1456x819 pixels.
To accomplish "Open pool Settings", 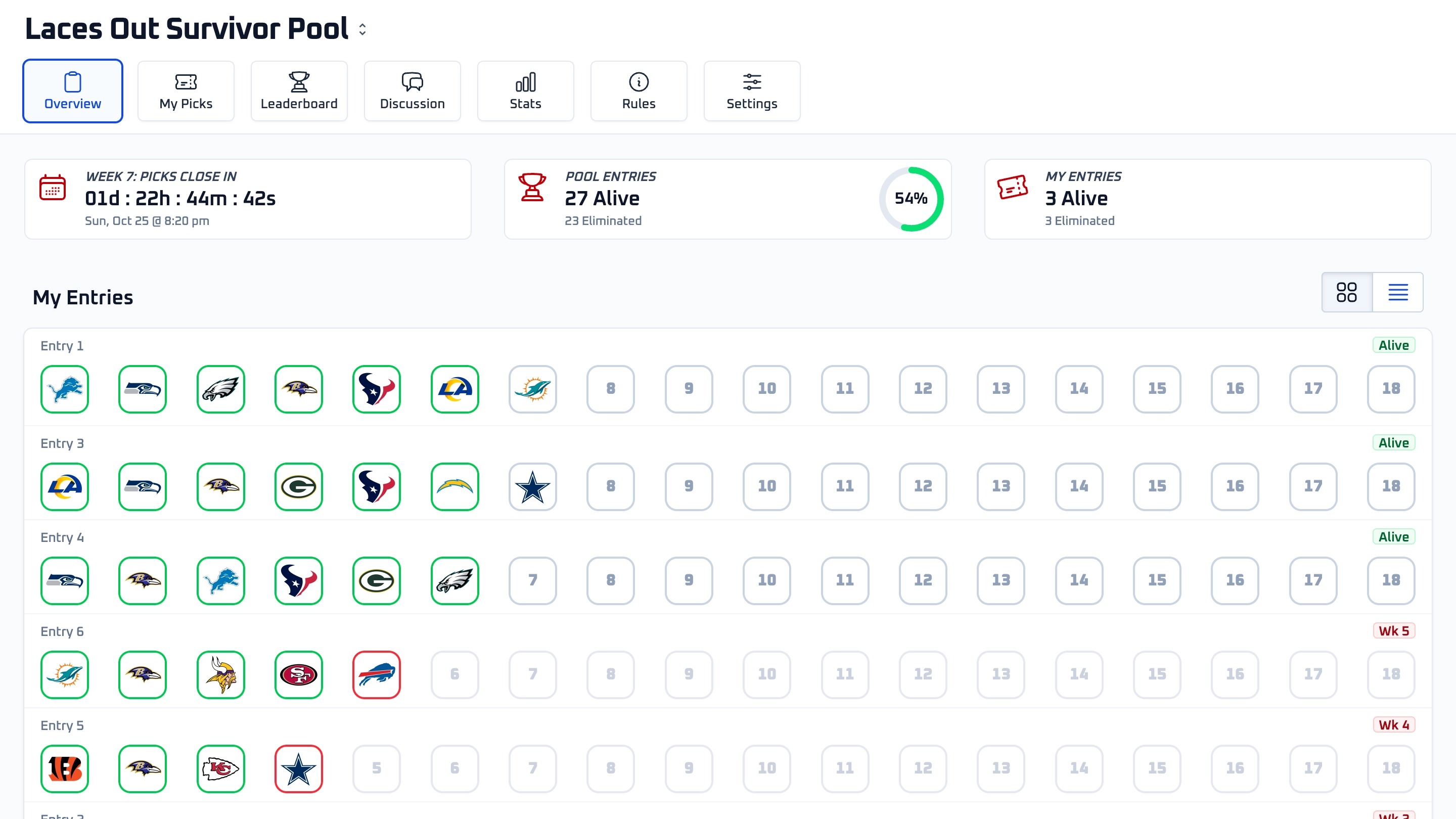I will click(x=752, y=91).
